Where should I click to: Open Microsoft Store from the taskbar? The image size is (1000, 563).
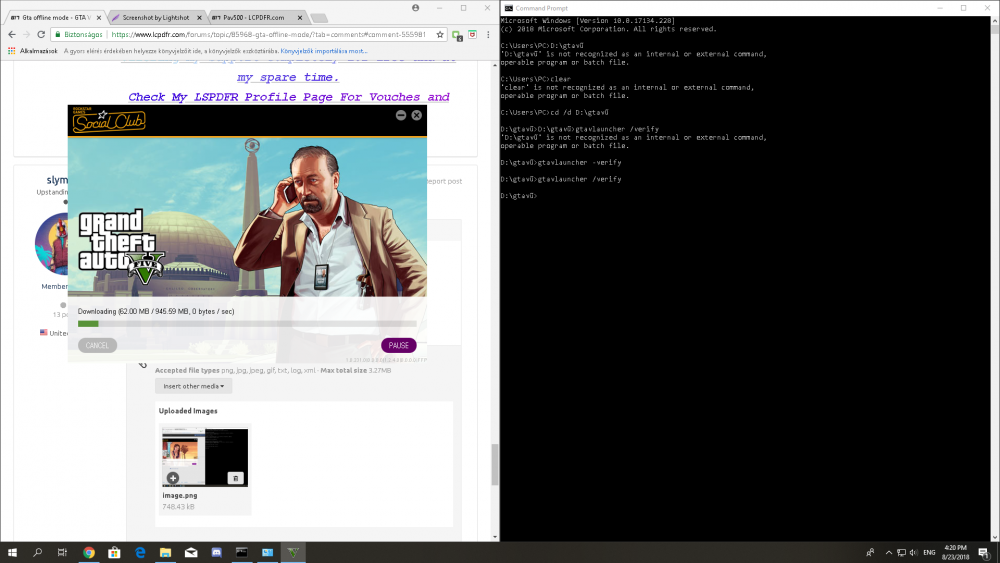pyautogui.click(x=114, y=552)
